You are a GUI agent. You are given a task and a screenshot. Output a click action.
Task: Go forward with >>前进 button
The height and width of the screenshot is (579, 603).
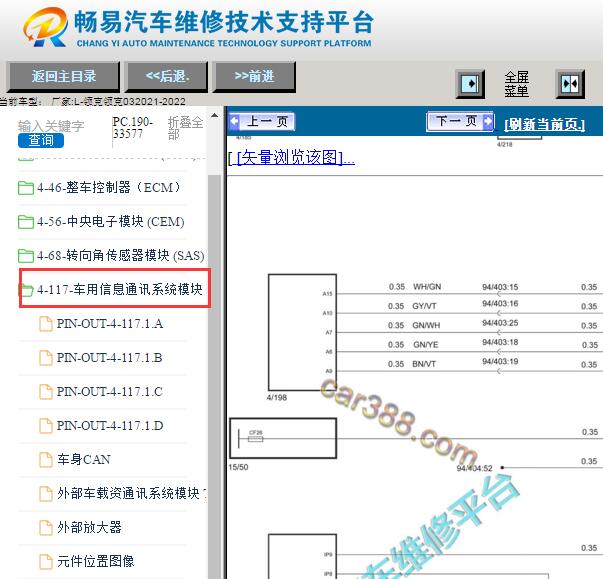click(254, 77)
